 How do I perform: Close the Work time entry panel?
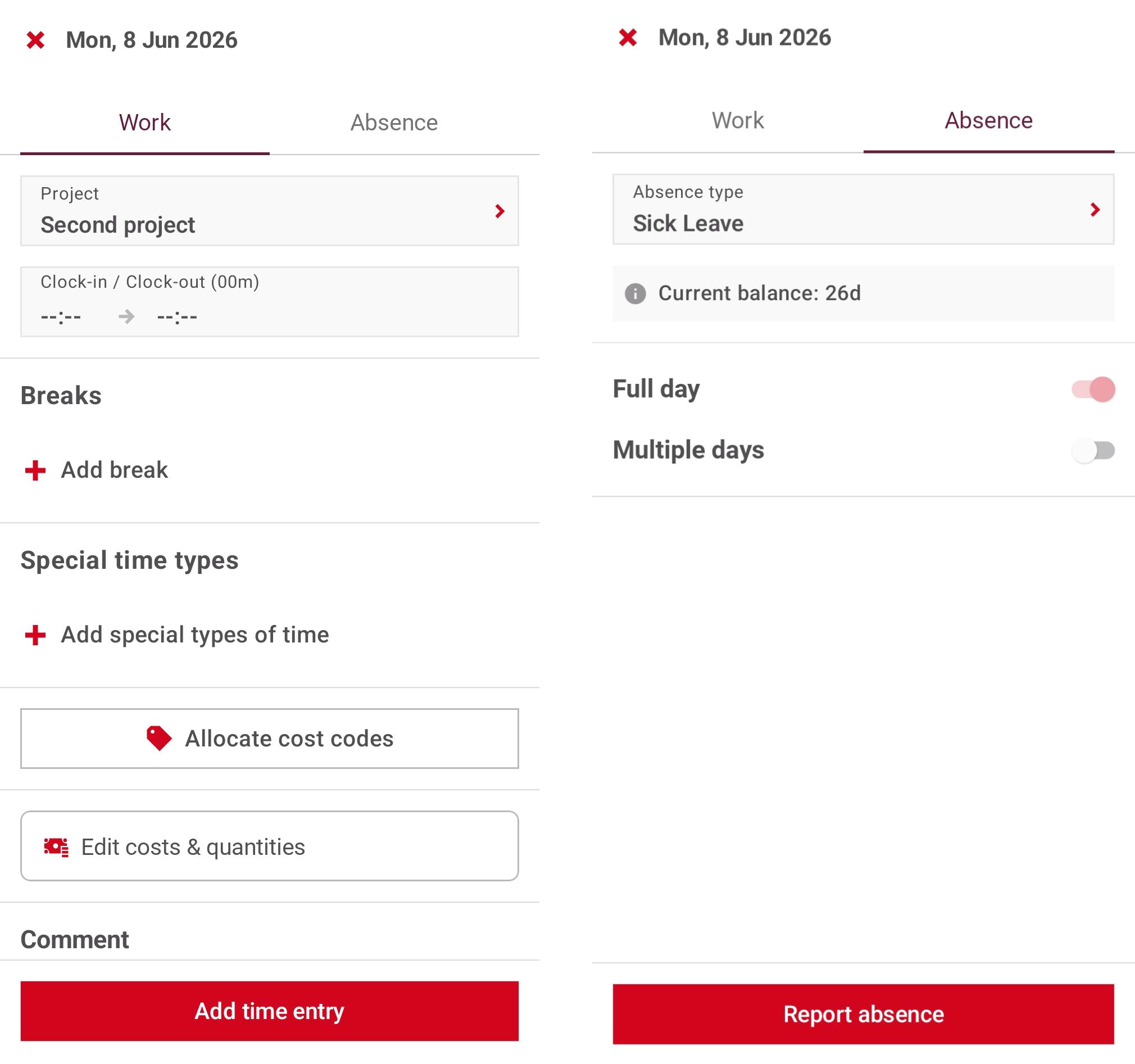coord(35,40)
